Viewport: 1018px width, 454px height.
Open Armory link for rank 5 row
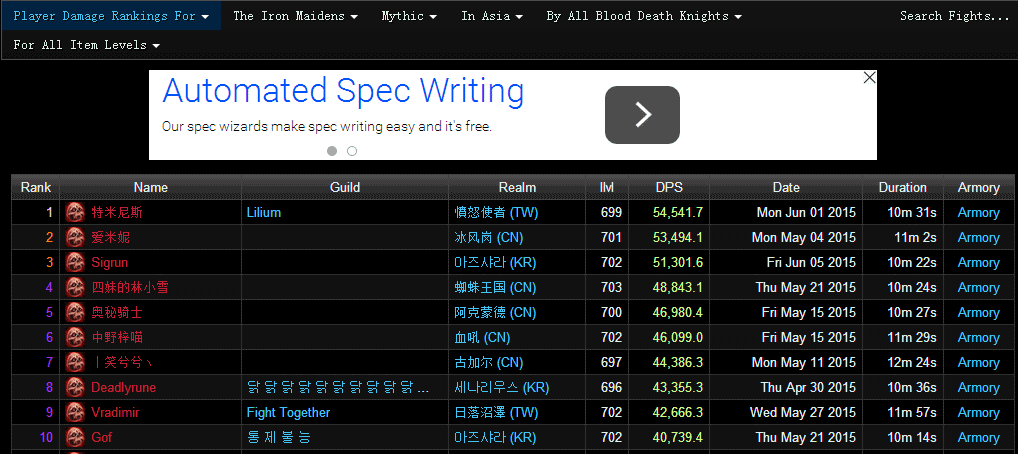coord(978,312)
